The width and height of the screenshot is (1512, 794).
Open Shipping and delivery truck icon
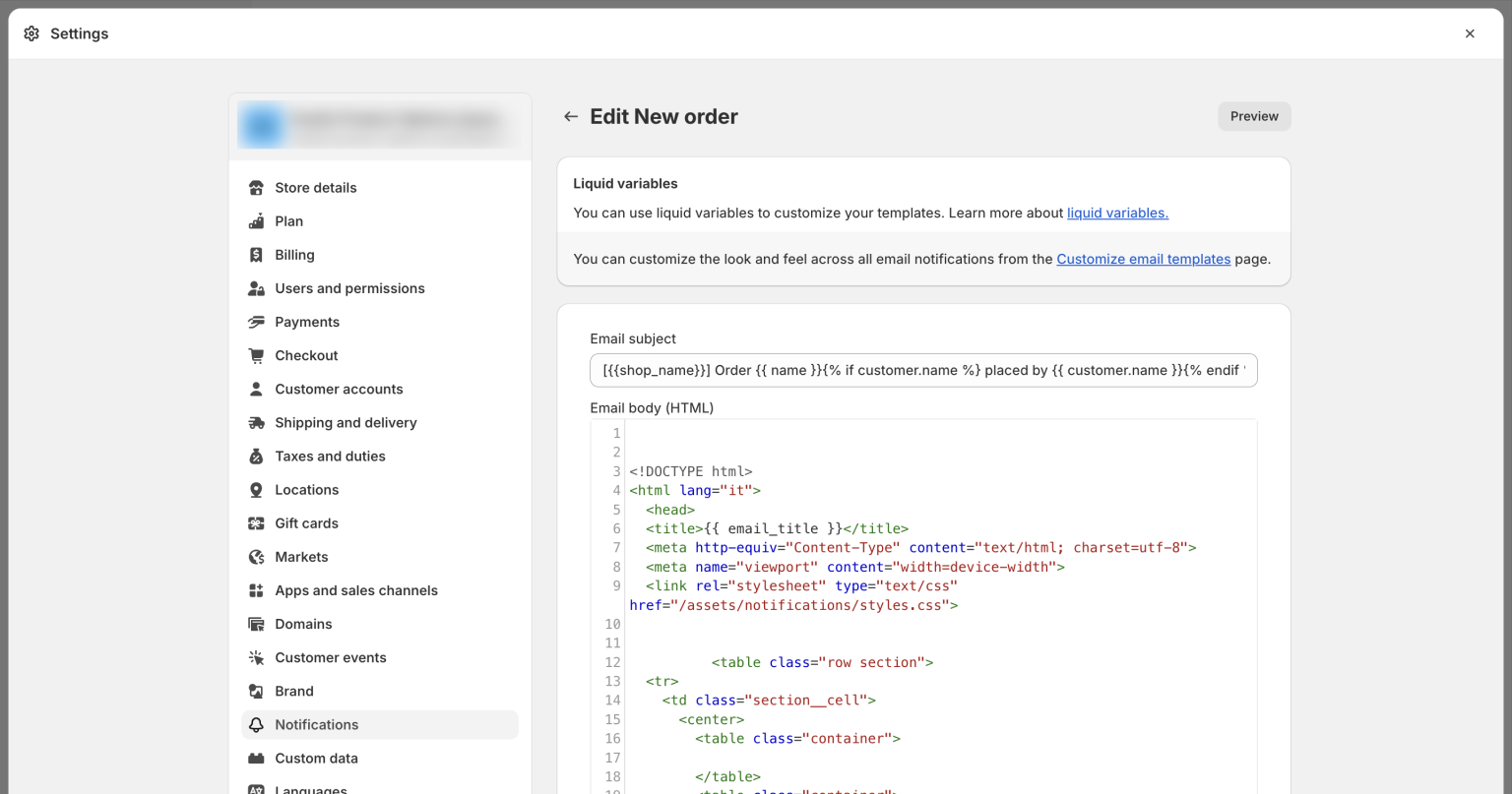click(x=256, y=422)
